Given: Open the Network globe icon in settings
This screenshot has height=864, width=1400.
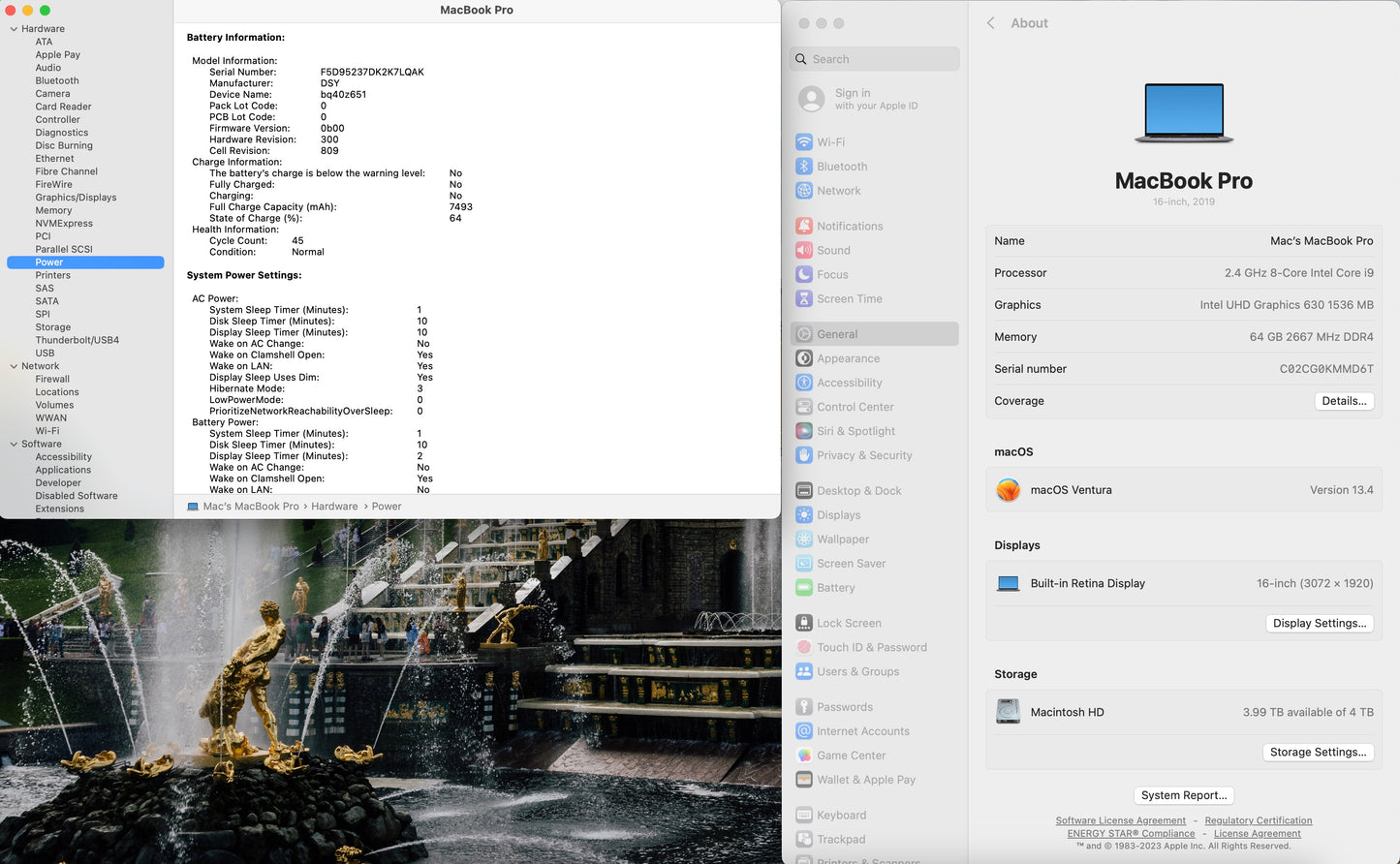Looking at the screenshot, I should coord(804,191).
